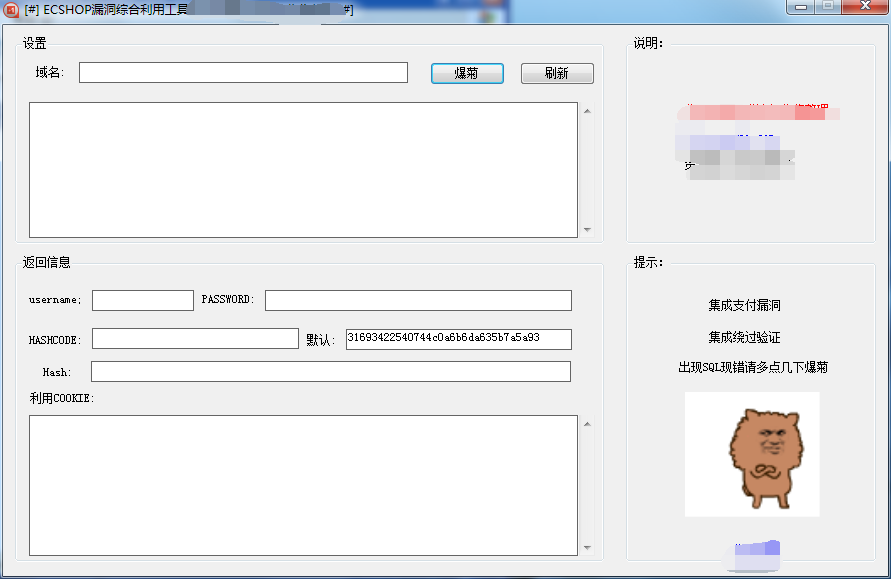The height and width of the screenshot is (579, 891).
Task: Click the HASHCODE label
Action: tap(55, 340)
